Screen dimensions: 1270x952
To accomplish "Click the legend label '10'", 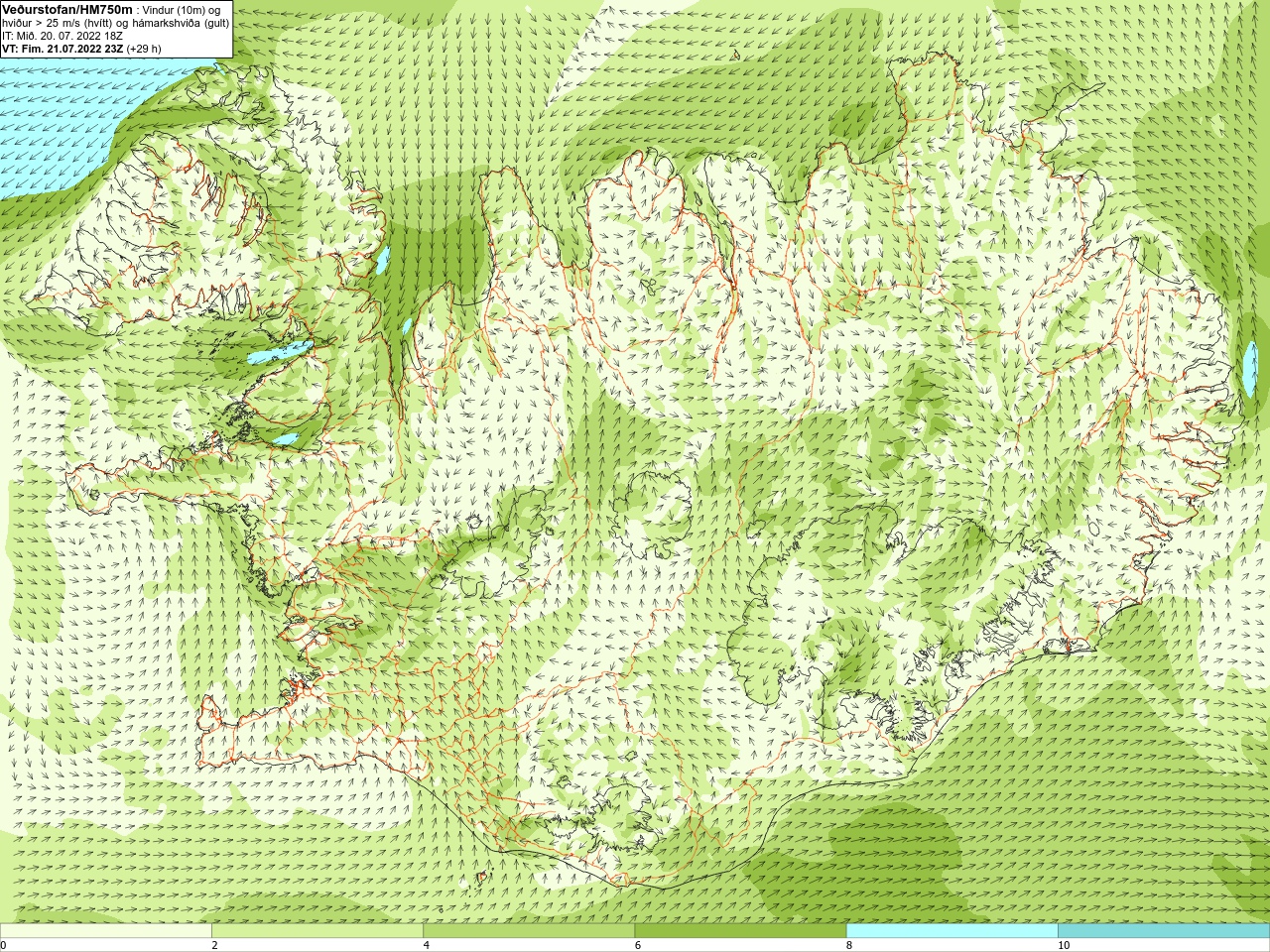I will 1064,945.
